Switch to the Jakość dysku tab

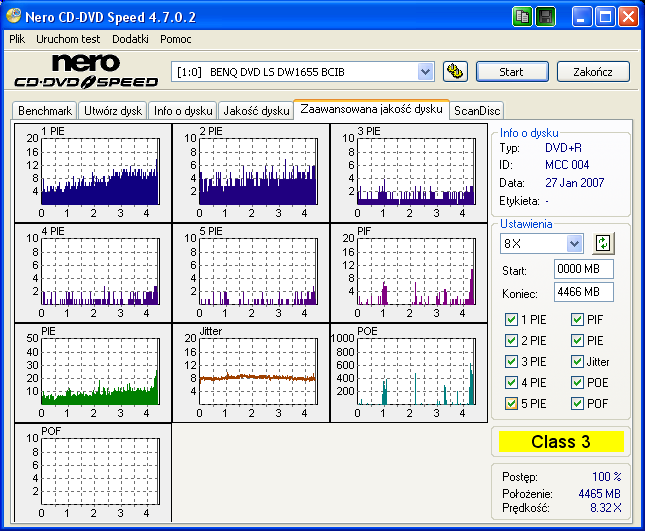click(256, 111)
